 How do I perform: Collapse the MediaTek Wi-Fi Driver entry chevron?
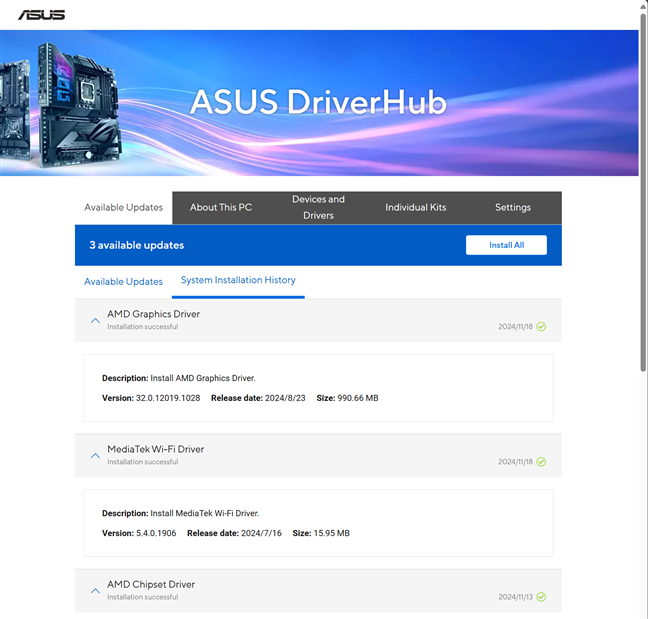click(95, 455)
